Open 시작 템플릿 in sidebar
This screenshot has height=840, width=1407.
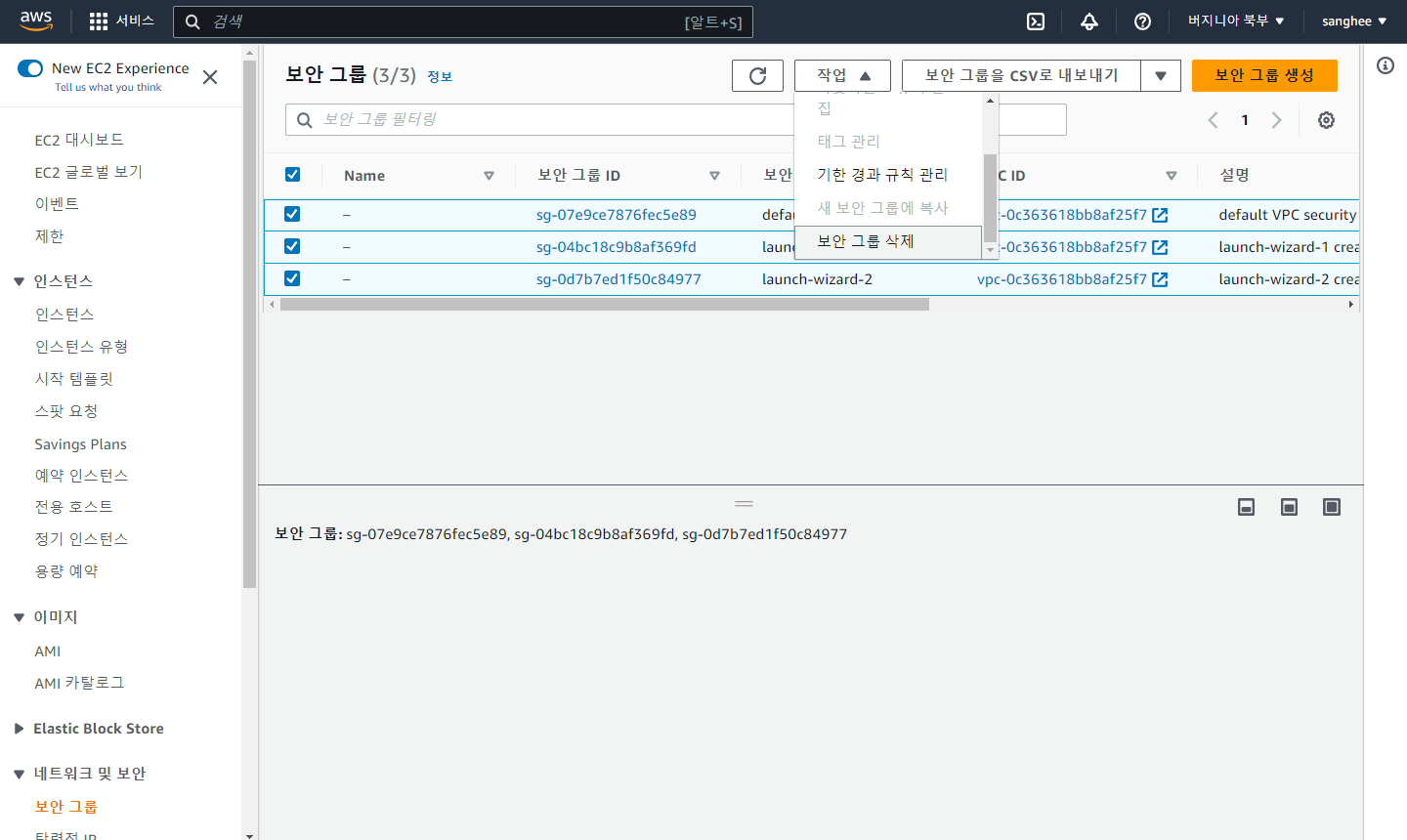(74, 379)
